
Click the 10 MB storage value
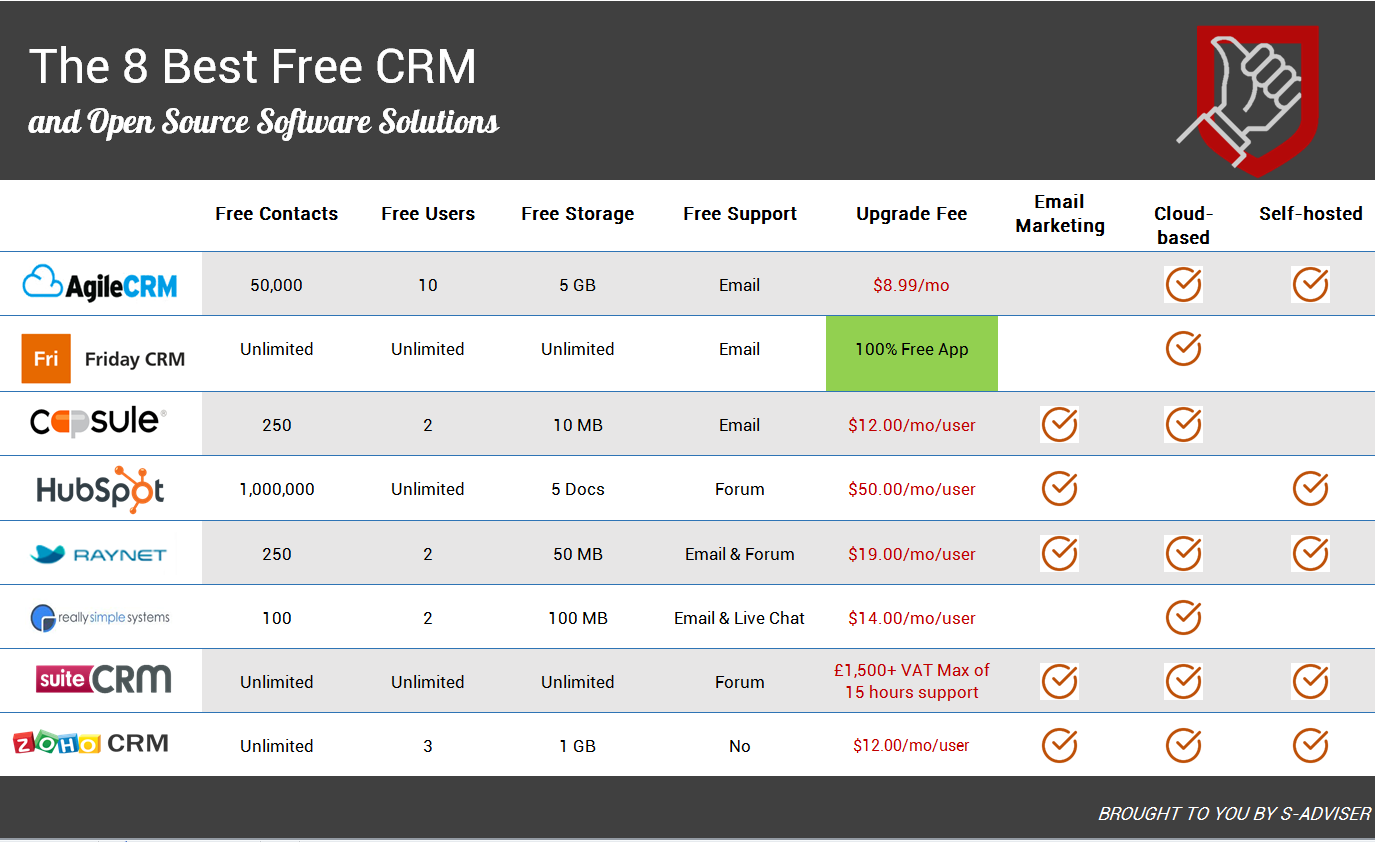click(578, 425)
